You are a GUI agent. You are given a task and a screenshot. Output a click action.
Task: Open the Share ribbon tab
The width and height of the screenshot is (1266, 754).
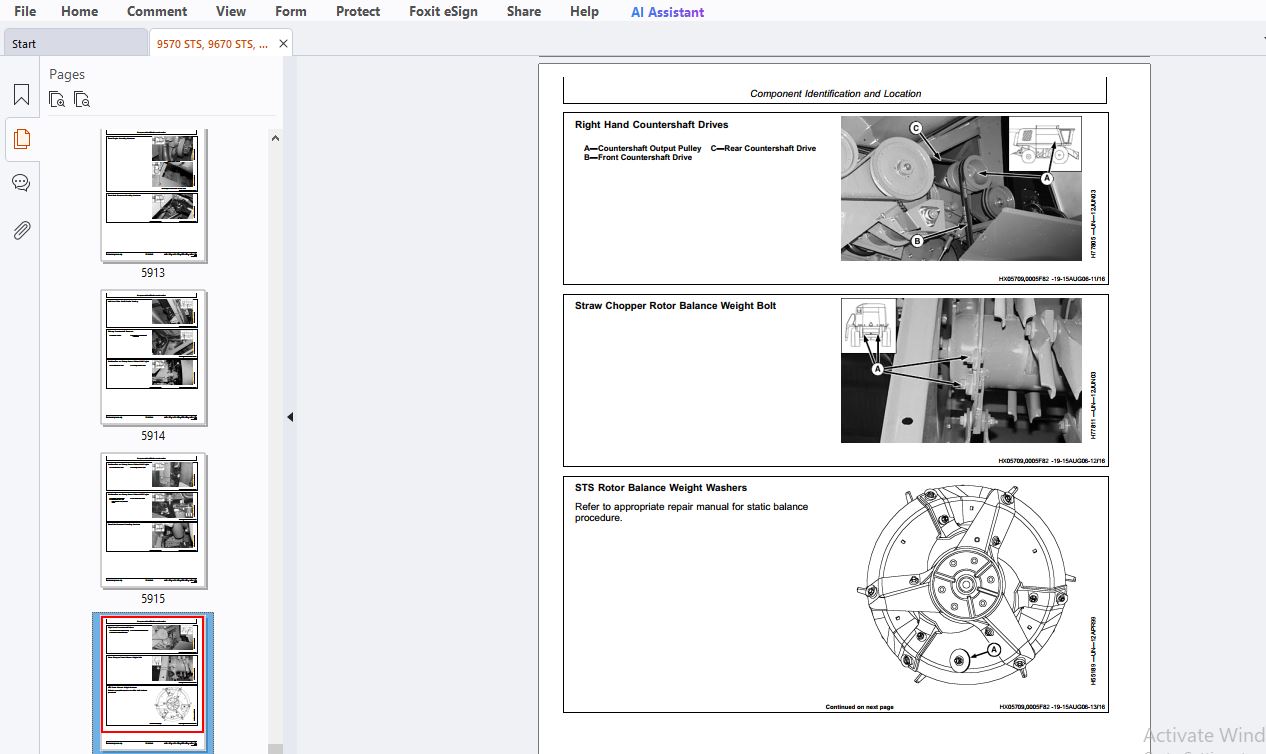(x=524, y=12)
